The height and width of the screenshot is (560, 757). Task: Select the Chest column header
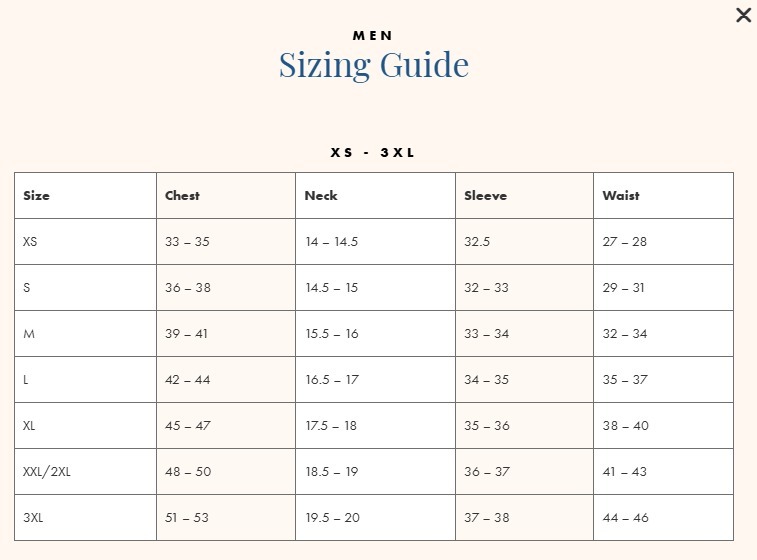click(x=182, y=196)
